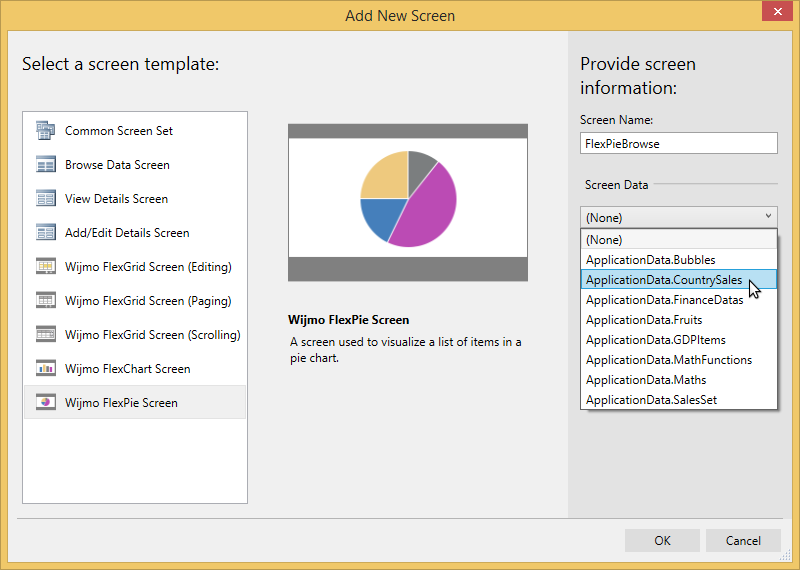Click the Add/Edit Details Screen icon

pos(45,232)
